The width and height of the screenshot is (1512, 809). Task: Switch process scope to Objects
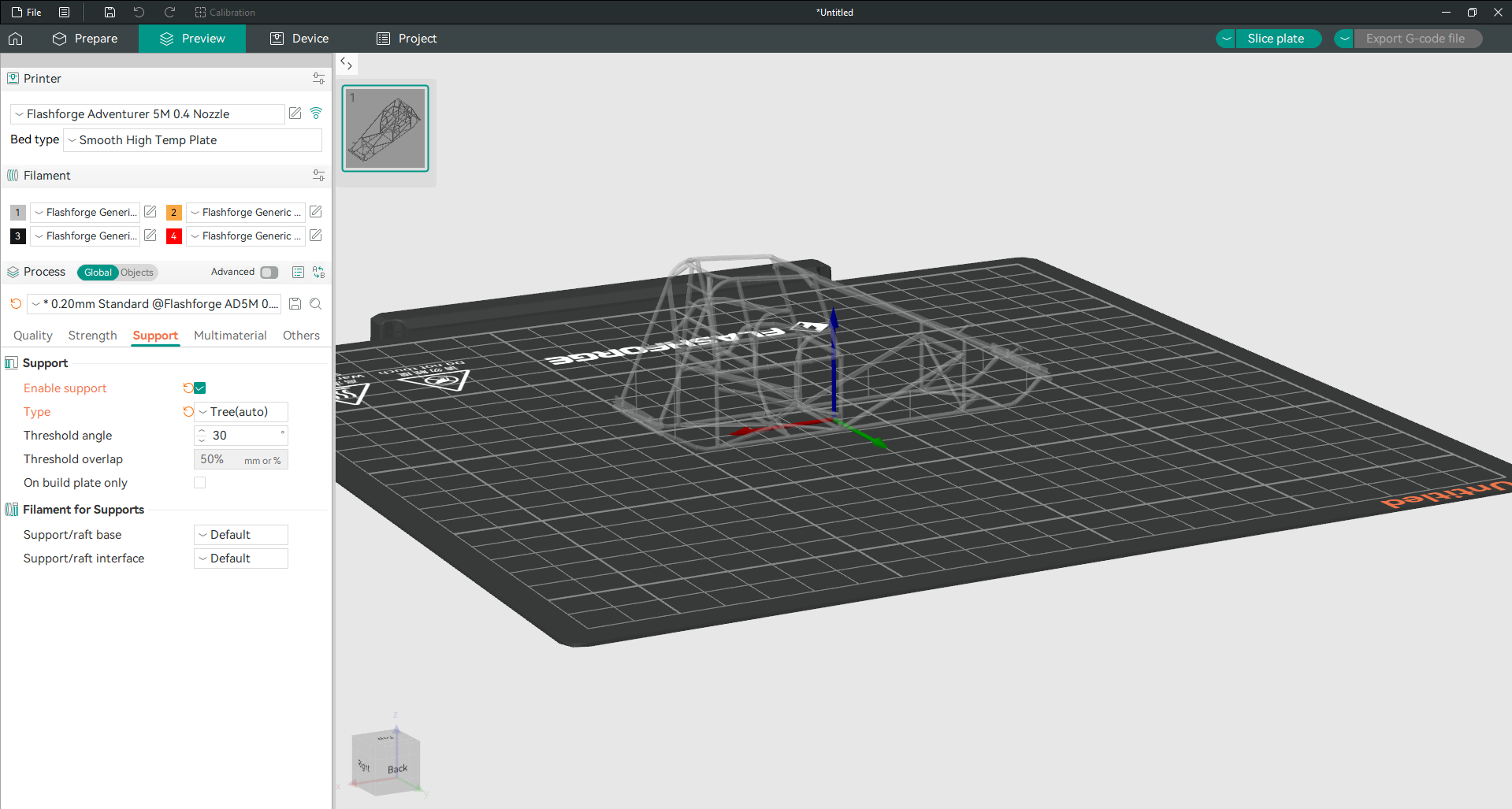[x=137, y=273]
